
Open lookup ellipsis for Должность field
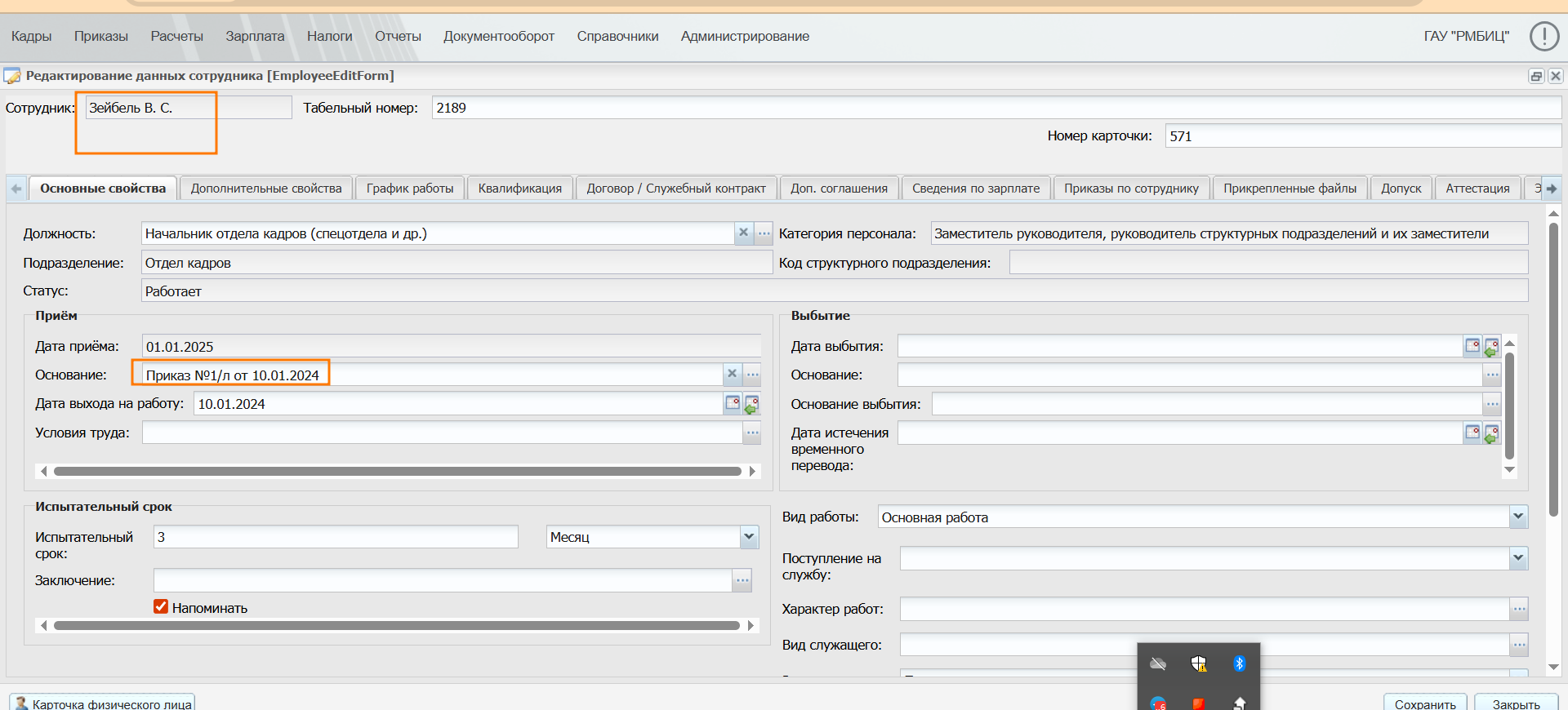764,233
